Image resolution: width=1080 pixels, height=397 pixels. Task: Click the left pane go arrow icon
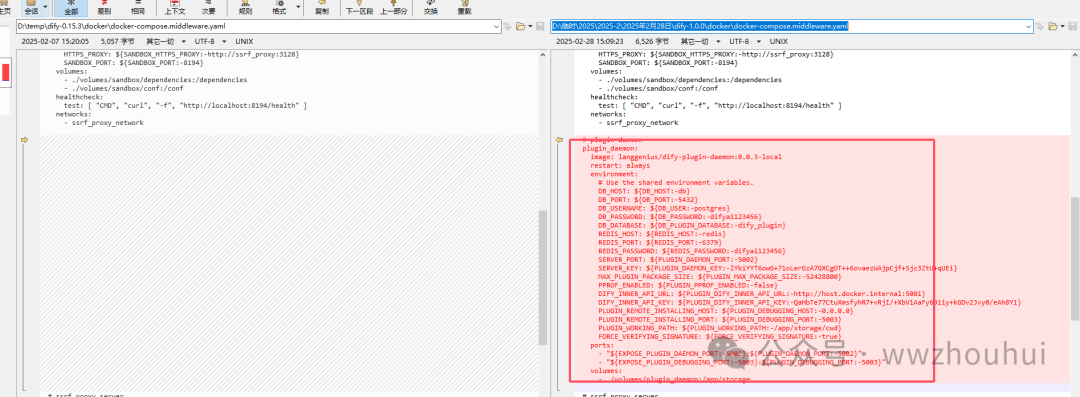click(x=508, y=26)
